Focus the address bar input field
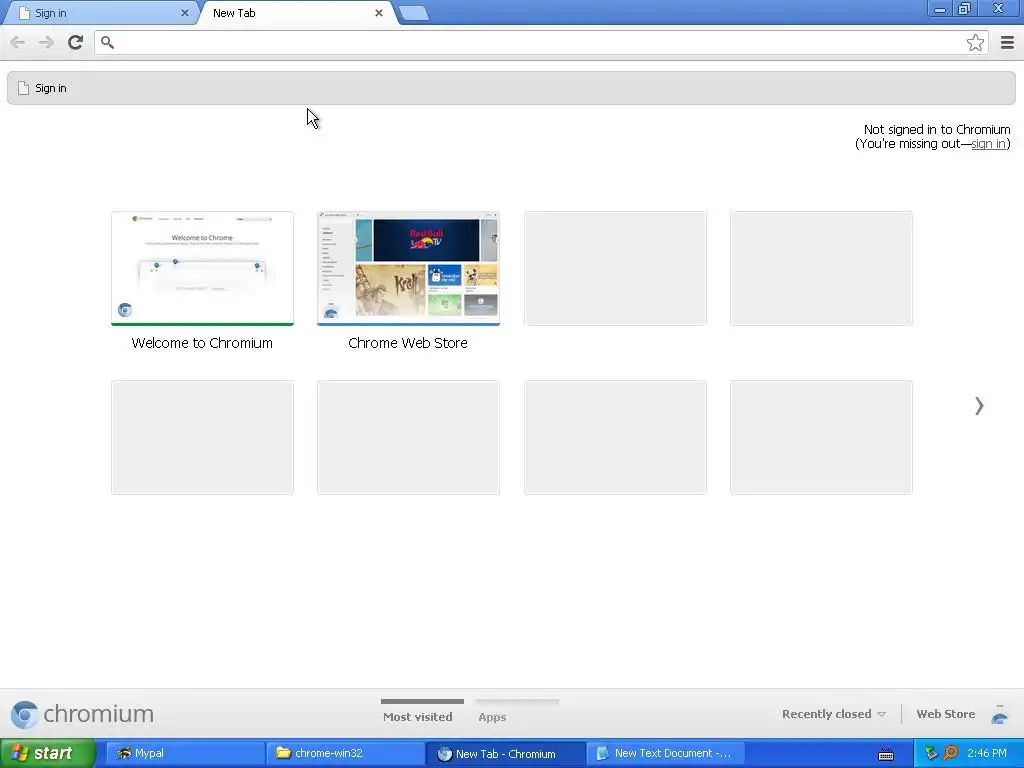Screen dimensions: 1024x768 (x=539, y=42)
